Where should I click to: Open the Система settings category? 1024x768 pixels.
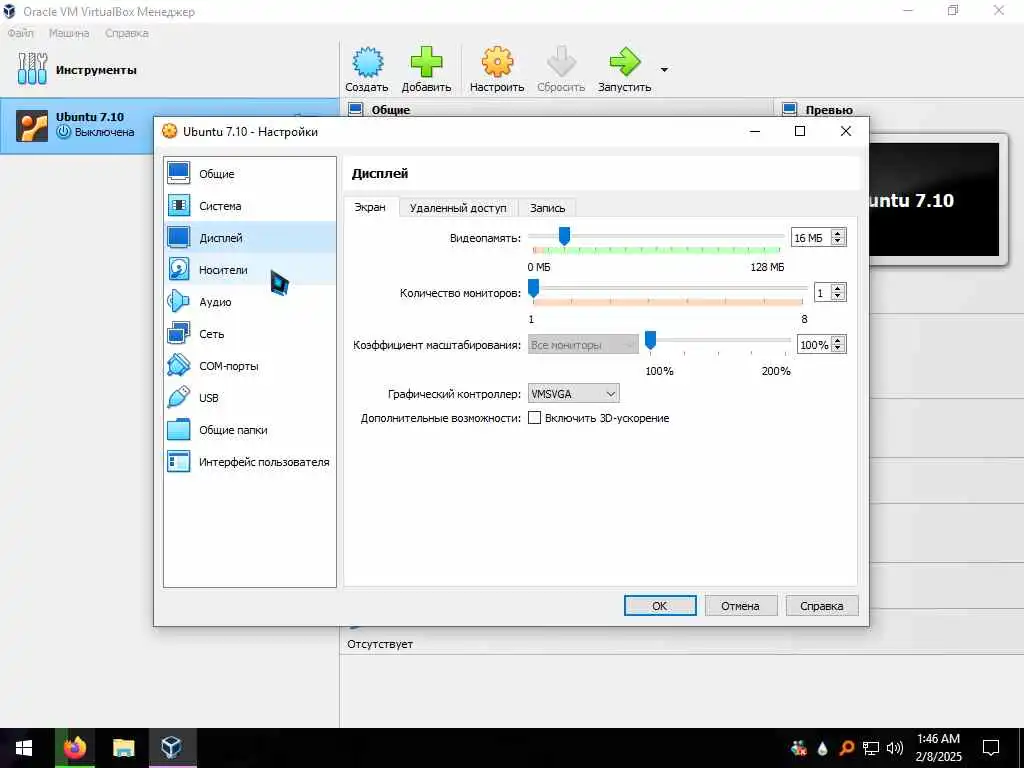point(249,206)
